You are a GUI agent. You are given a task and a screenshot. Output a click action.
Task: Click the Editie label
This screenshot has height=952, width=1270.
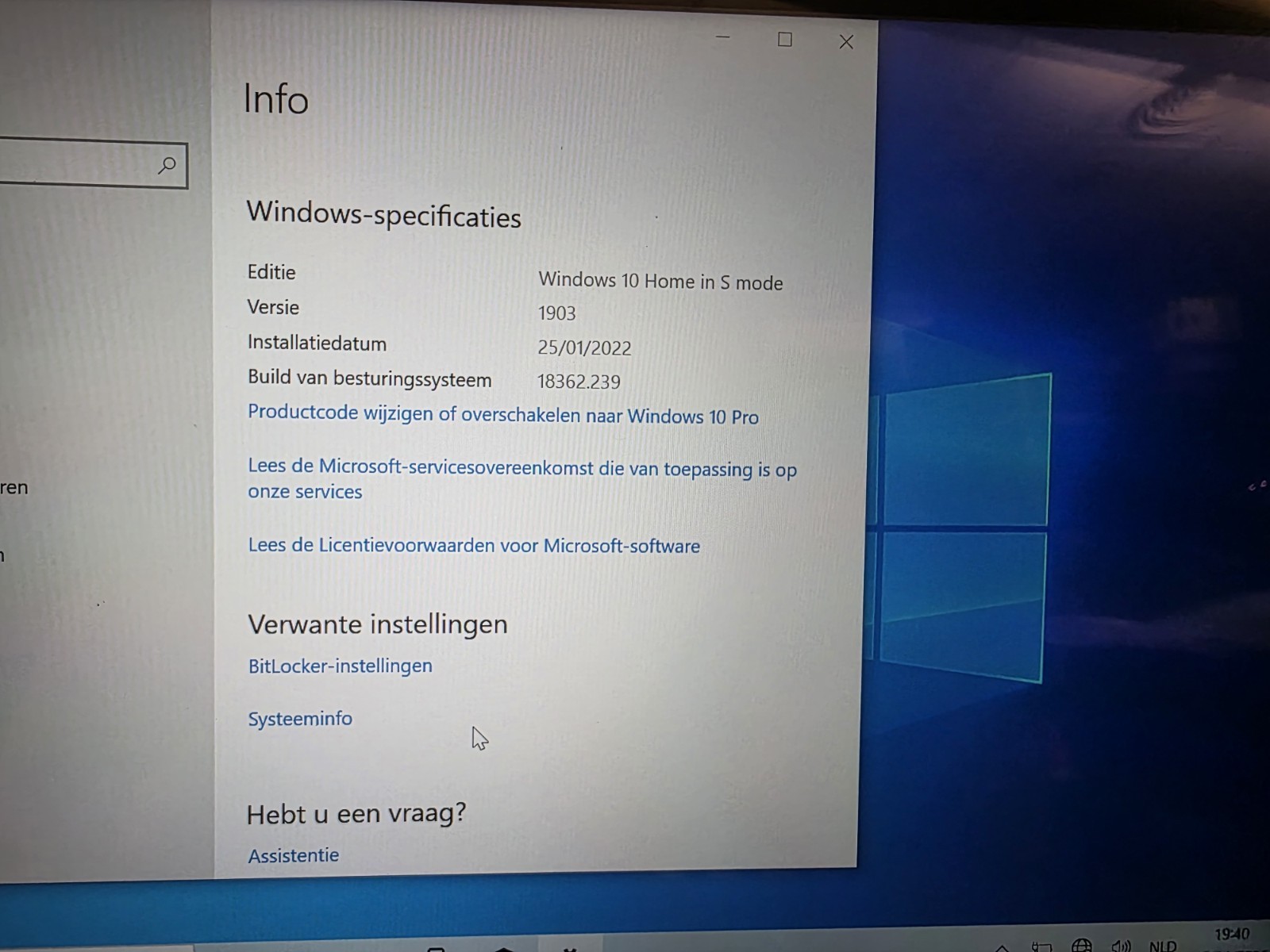tap(271, 272)
